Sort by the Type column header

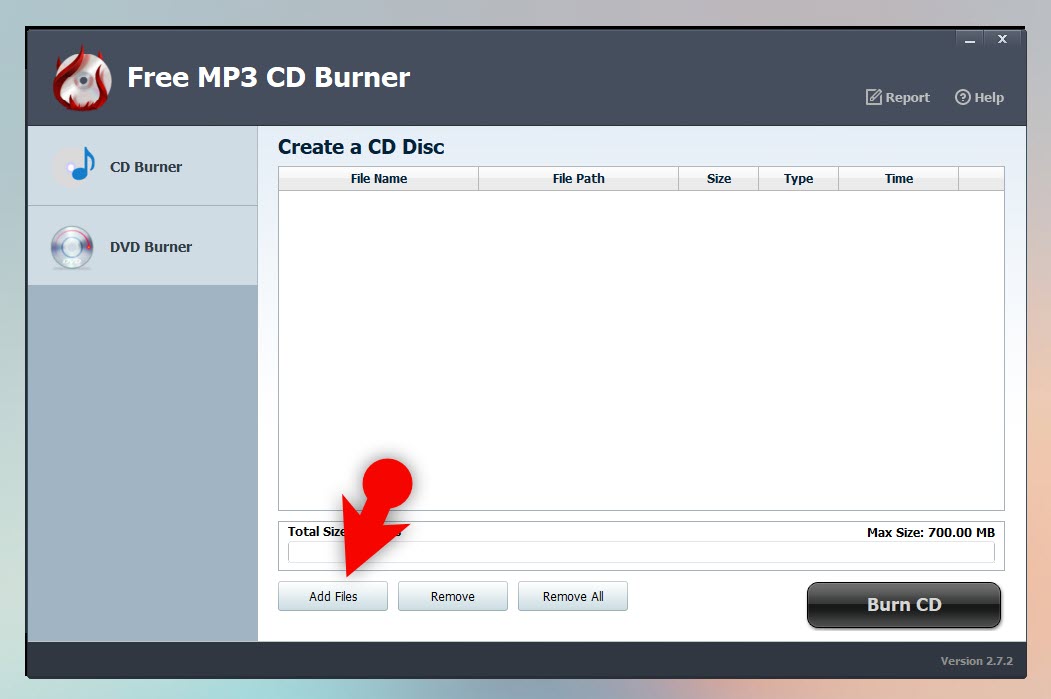click(798, 178)
